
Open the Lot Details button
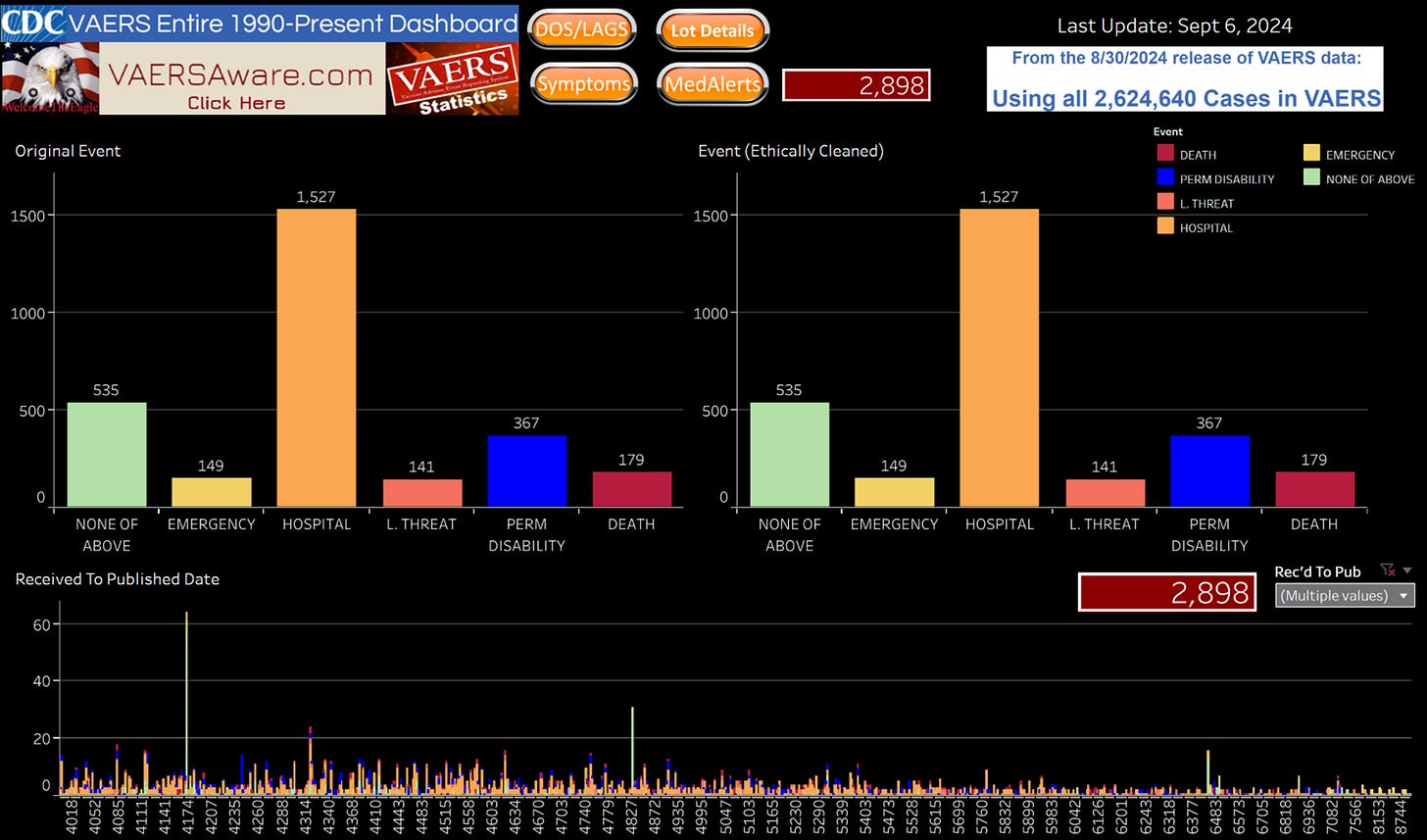click(x=713, y=29)
